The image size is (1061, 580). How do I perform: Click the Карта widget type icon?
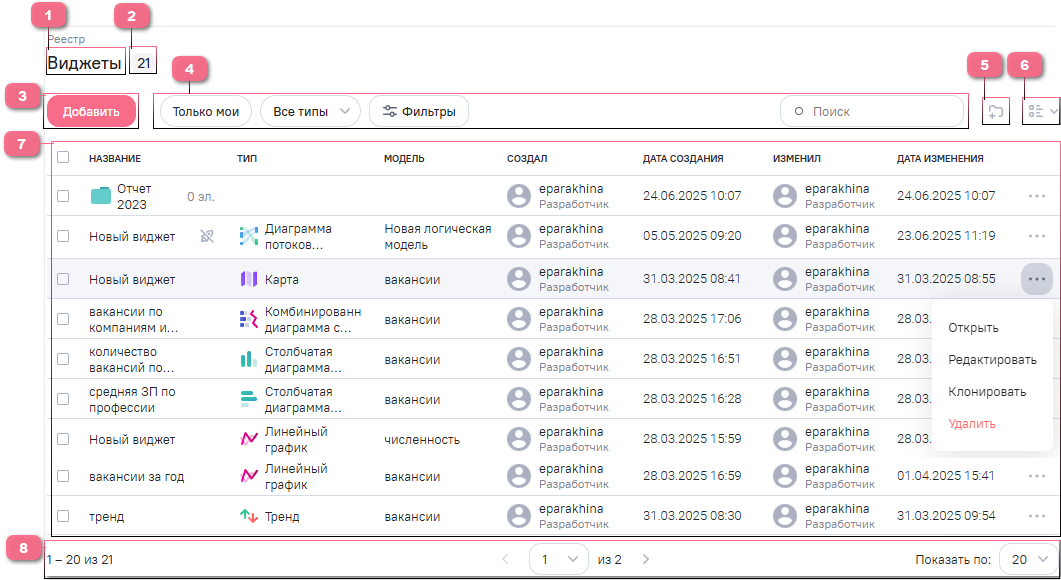(x=249, y=279)
